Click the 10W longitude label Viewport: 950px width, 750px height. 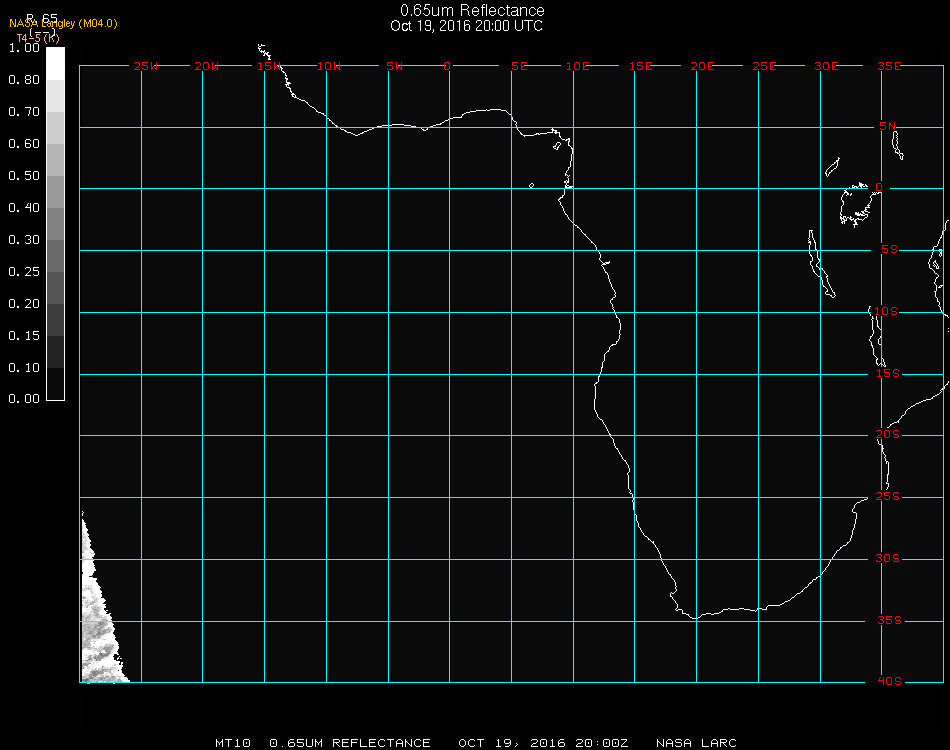click(329, 66)
